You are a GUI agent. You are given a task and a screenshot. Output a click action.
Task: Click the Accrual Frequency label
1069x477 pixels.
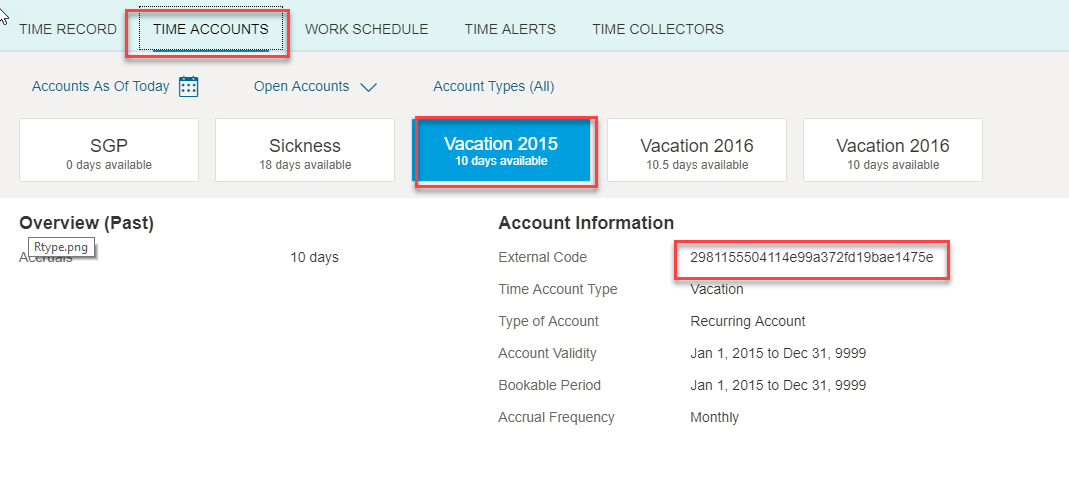[556, 418]
